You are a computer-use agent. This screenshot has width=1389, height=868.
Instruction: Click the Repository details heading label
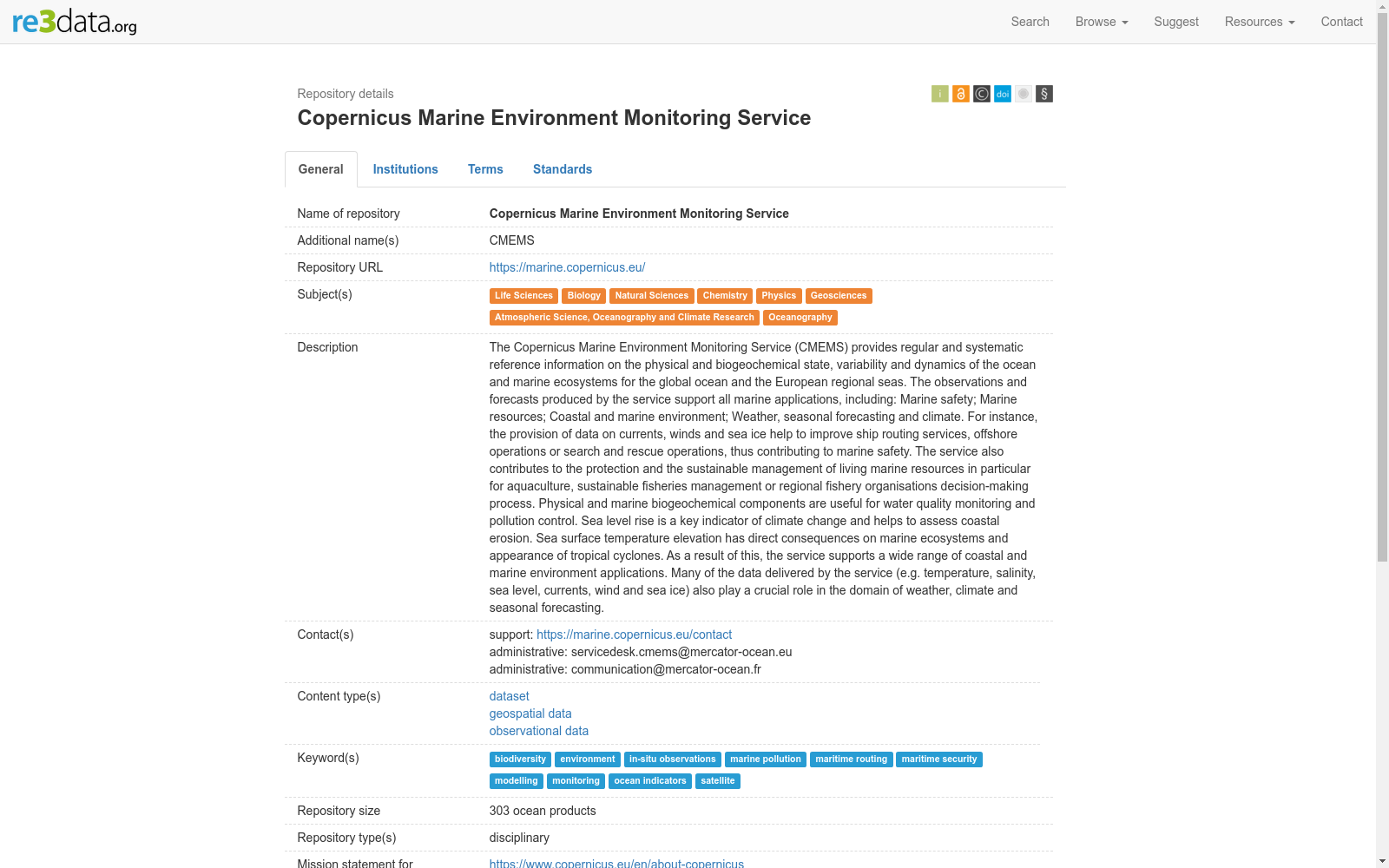(346, 94)
